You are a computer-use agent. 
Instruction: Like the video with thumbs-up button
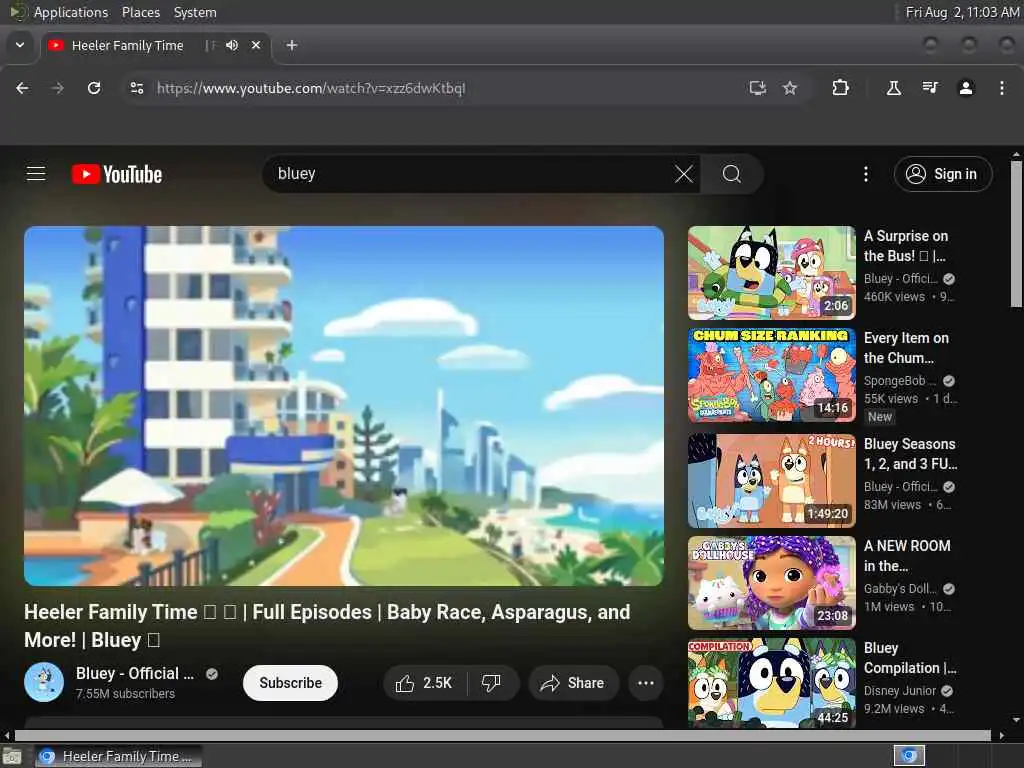click(x=424, y=683)
